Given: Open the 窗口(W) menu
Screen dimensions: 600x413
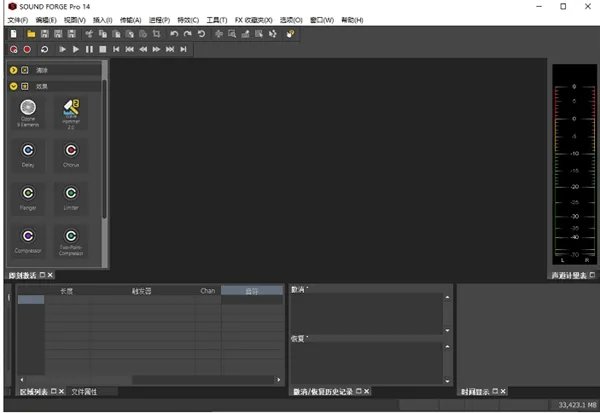Looking at the screenshot, I should (x=322, y=20).
